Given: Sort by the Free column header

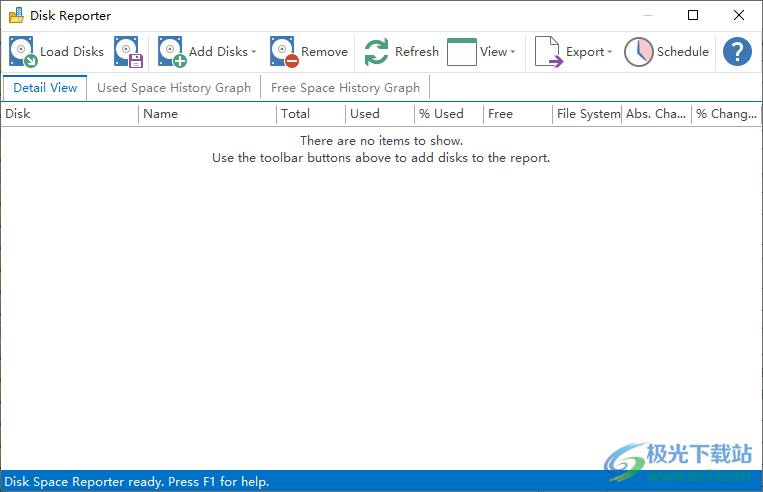Looking at the screenshot, I should click(x=518, y=114).
